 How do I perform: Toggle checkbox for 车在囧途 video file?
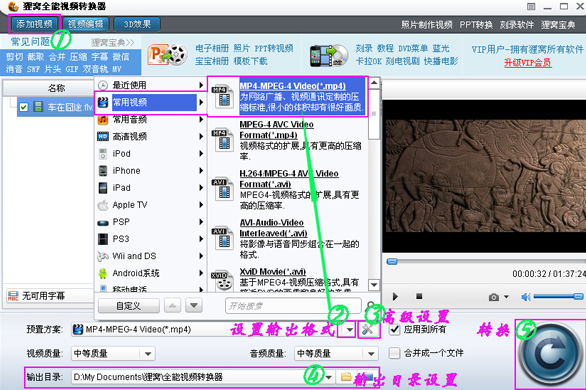coord(24,107)
